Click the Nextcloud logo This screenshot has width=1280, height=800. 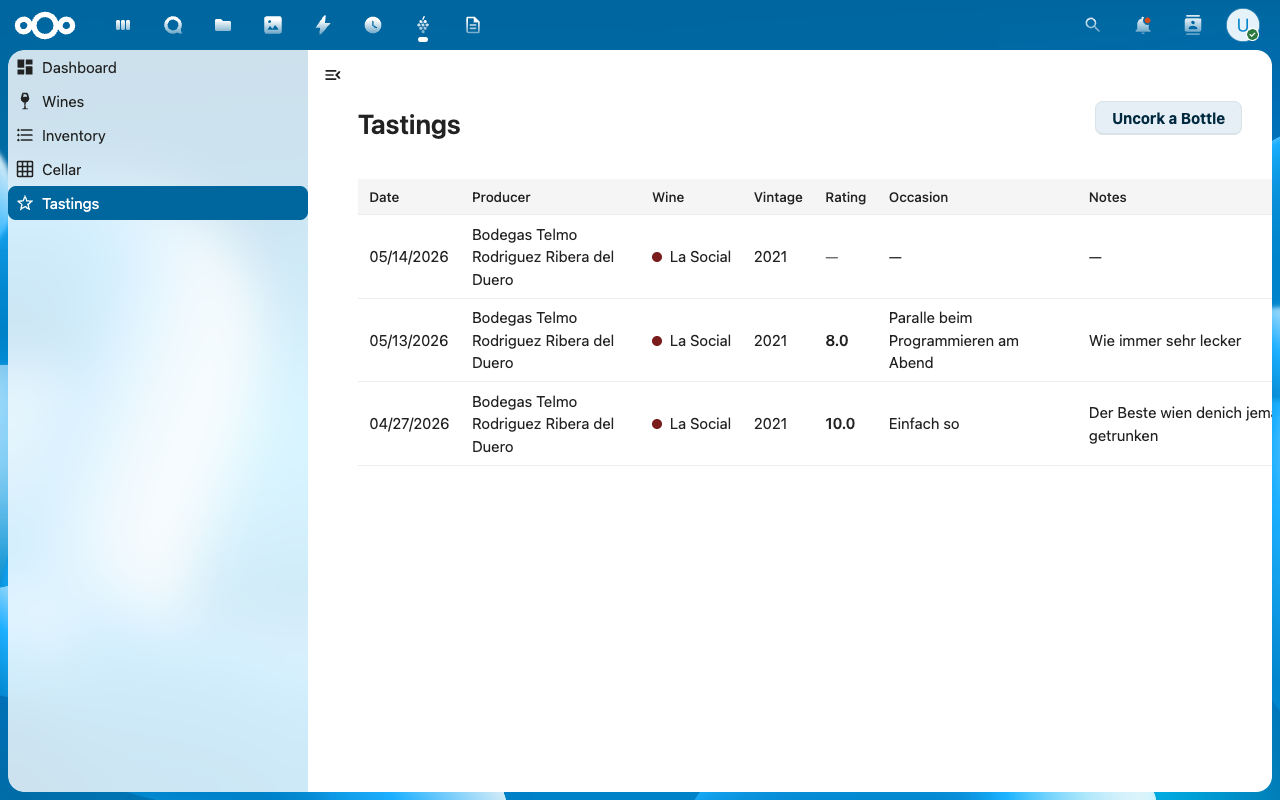tap(45, 25)
